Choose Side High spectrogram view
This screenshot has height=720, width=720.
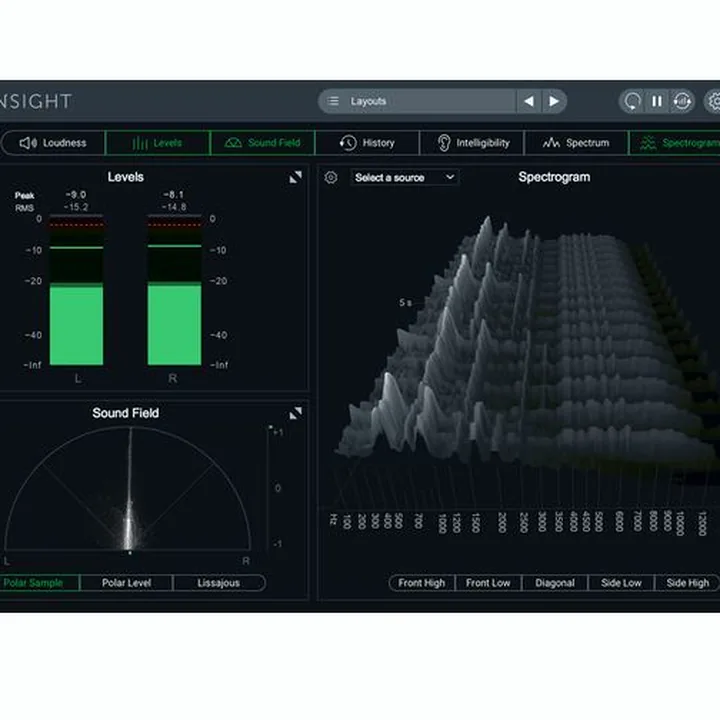(x=687, y=583)
